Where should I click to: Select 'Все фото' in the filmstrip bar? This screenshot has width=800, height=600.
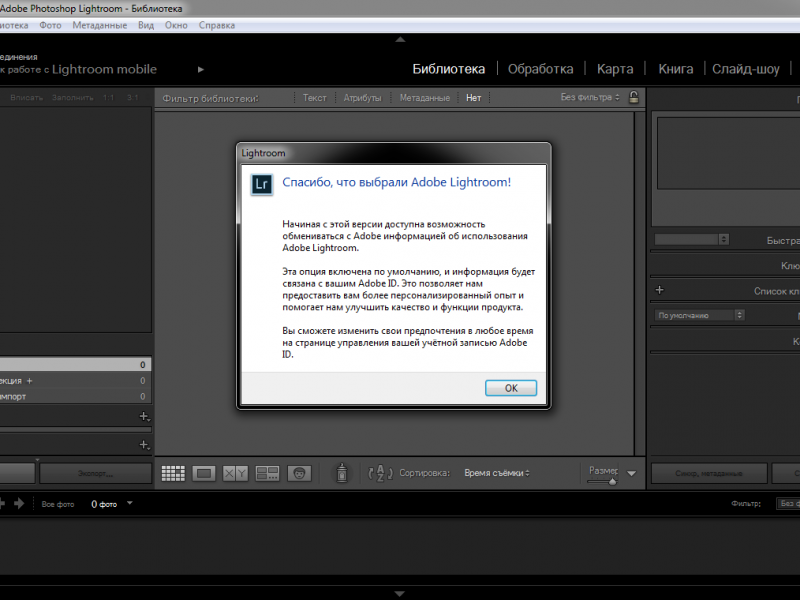coord(58,504)
